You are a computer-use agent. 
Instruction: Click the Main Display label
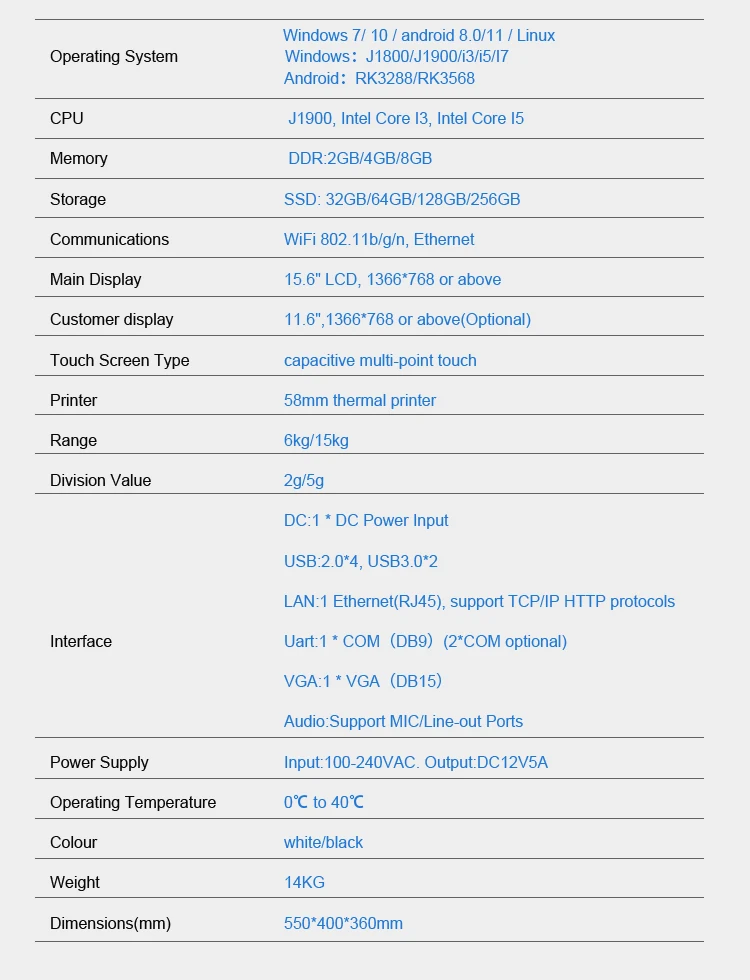(x=96, y=279)
